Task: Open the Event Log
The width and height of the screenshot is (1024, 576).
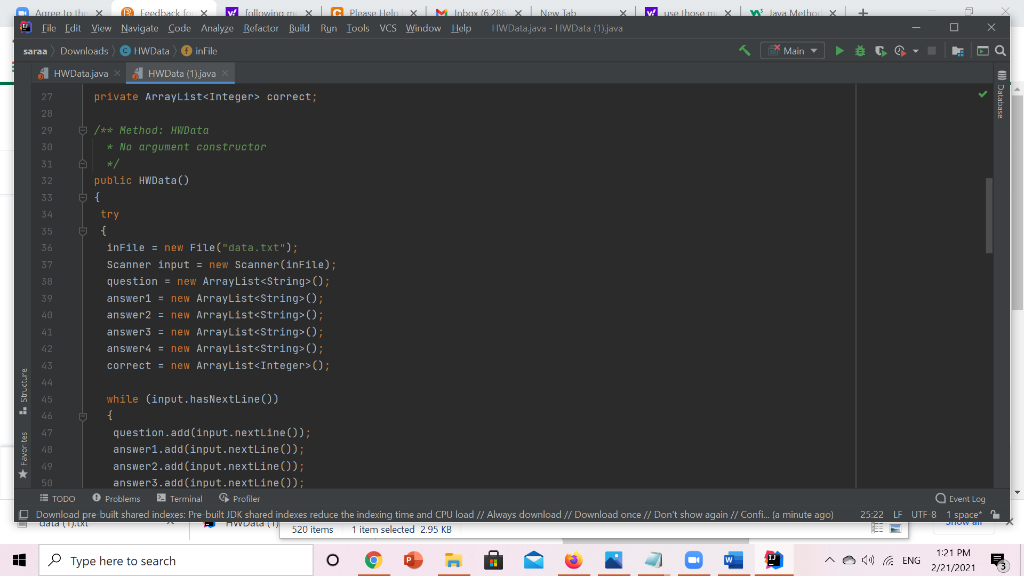Action: coord(960,498)
